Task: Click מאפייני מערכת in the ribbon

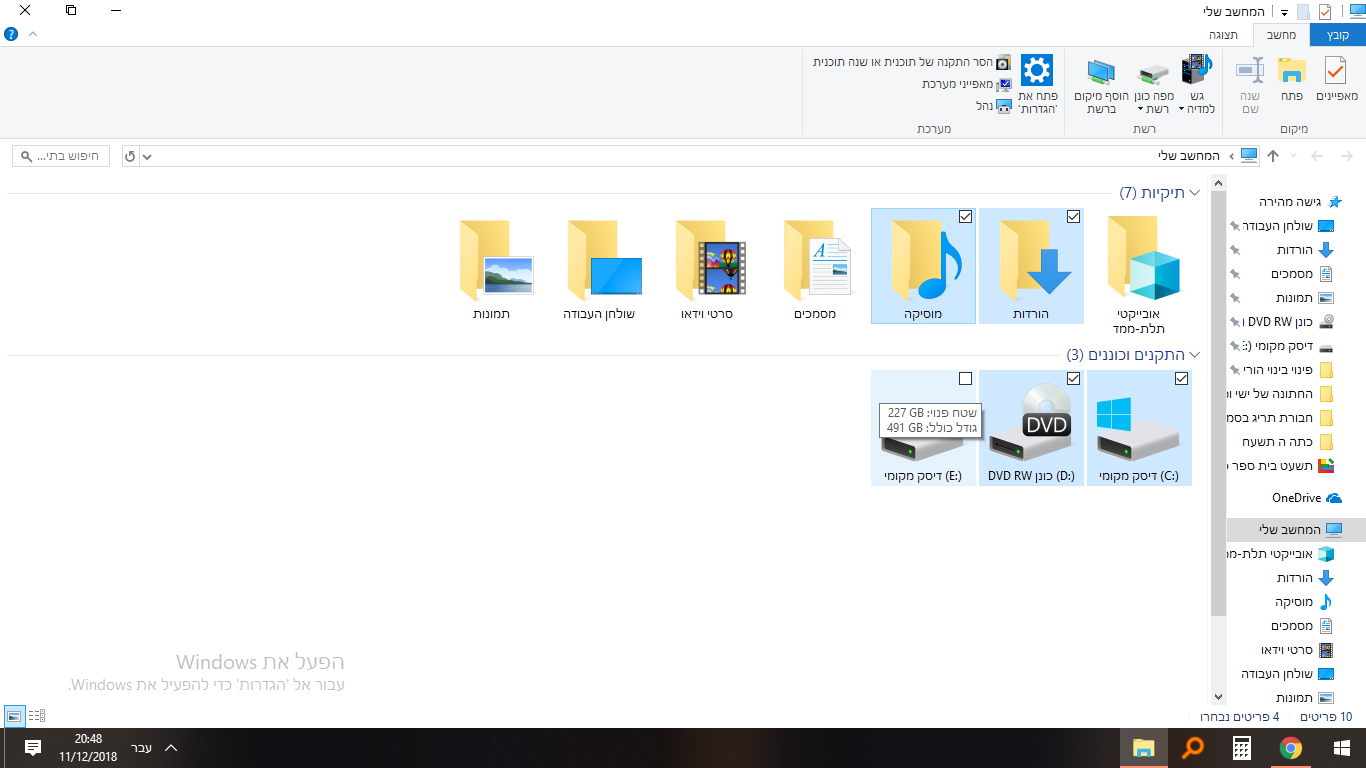Action: [x=966, y=84]
